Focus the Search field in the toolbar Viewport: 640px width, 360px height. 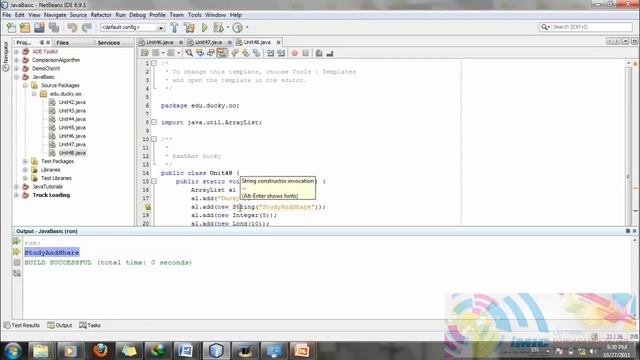point(586,27)
